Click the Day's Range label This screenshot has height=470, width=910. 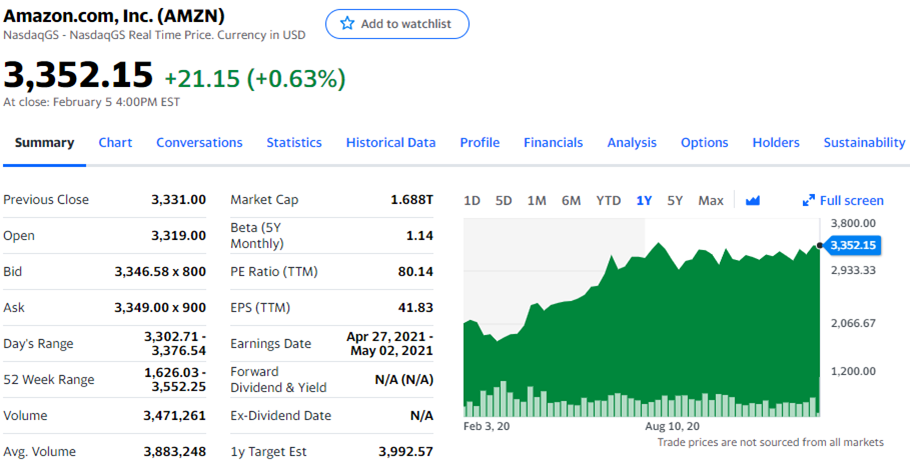pyautogui.click(x=38, y=344)
